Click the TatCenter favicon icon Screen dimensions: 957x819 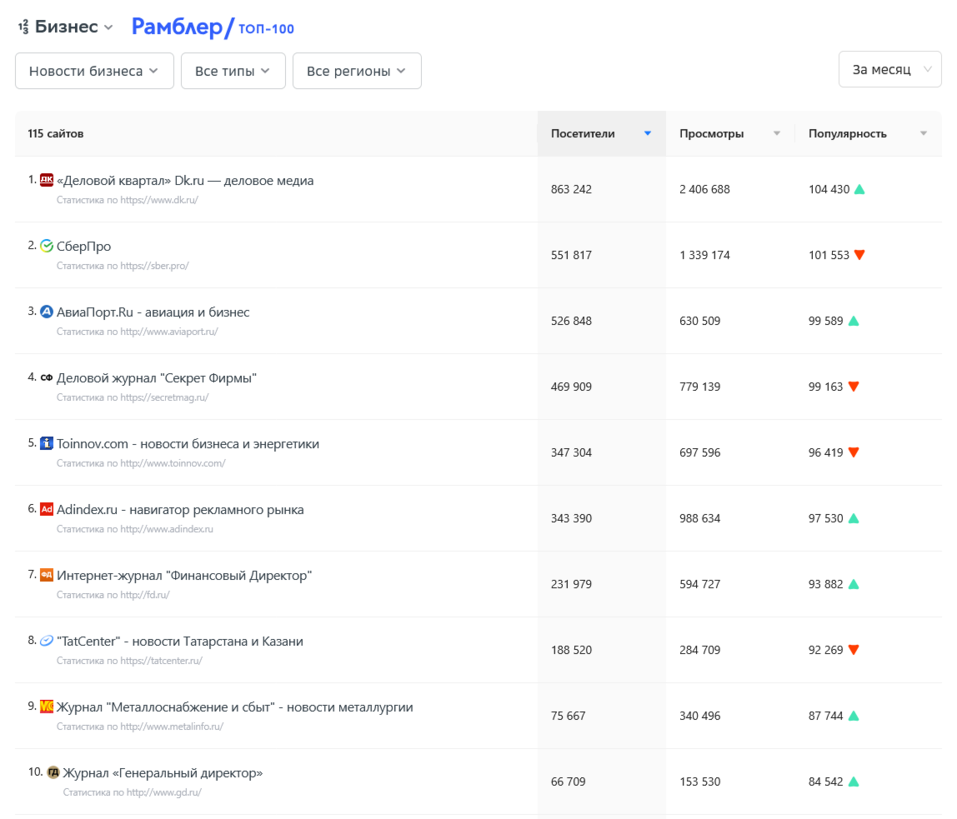46,641
